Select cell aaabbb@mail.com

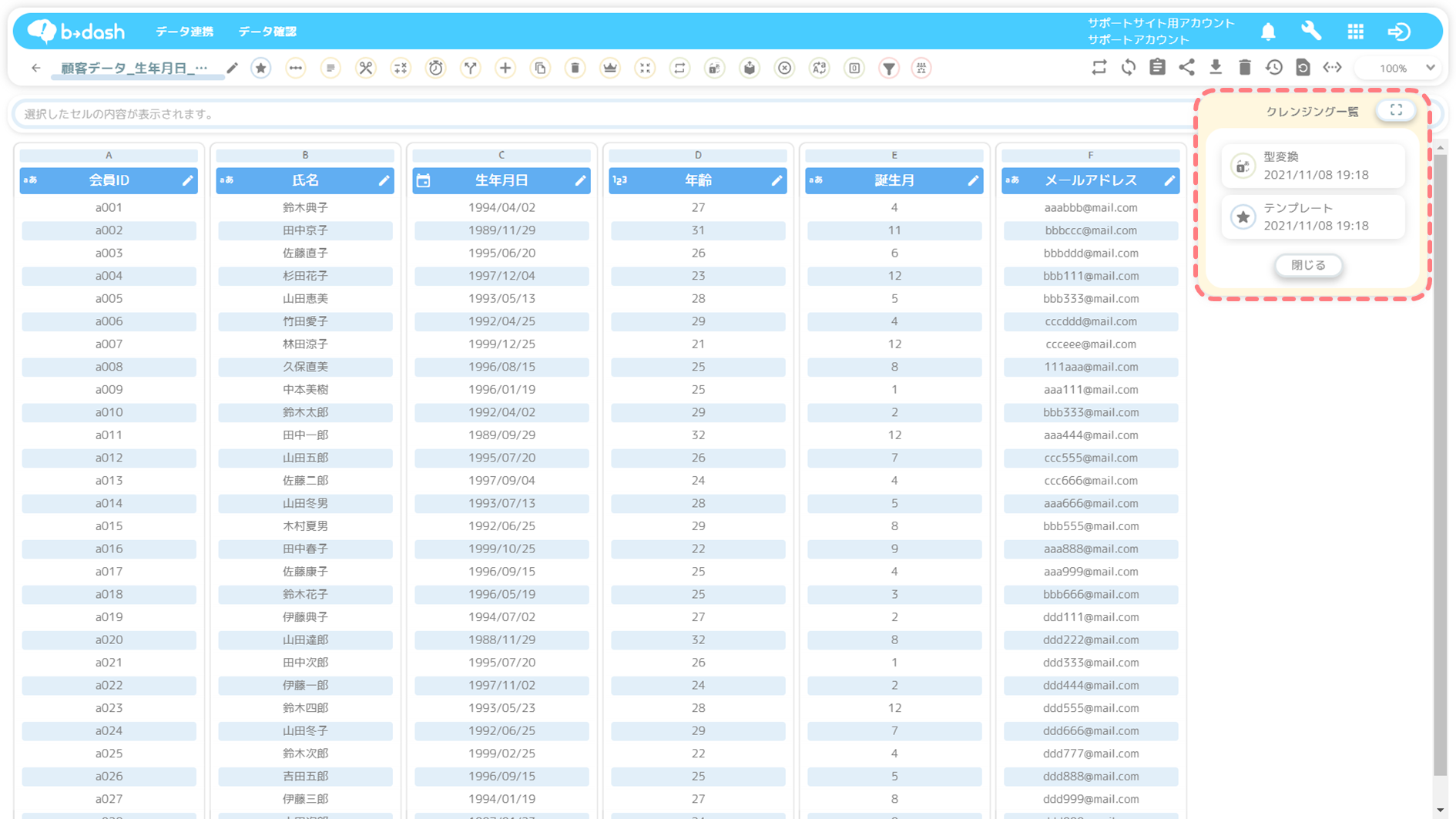point(1091,207)
